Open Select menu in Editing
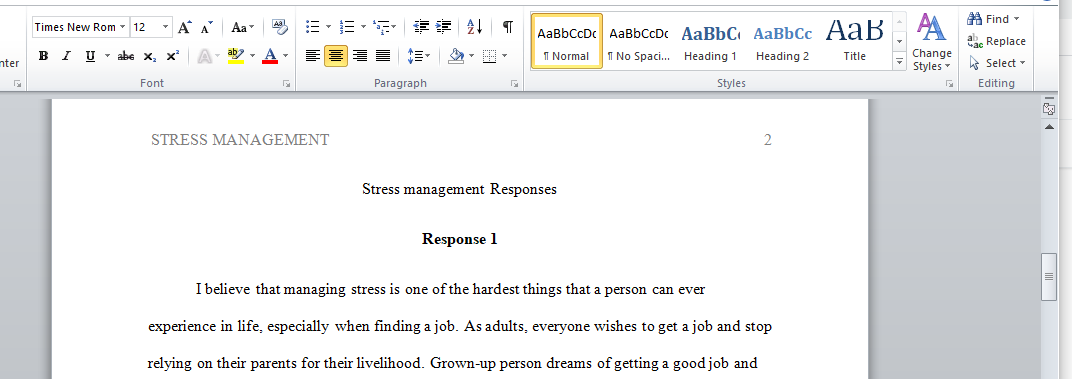The width and height of the screenshot is (1072, 379). 997,63
